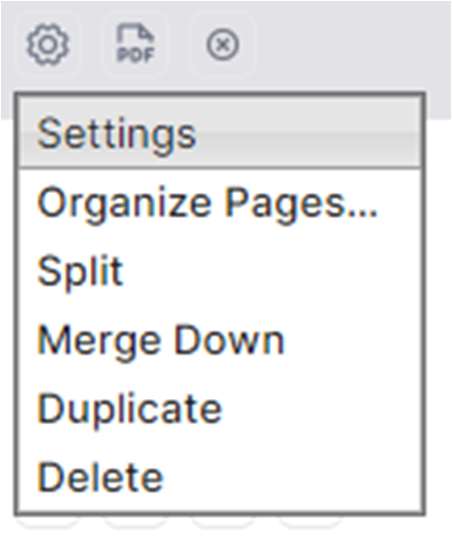Viewport: 452px width, 536px height.
Task: Select the Split menu option
Action: coord(219,272)
